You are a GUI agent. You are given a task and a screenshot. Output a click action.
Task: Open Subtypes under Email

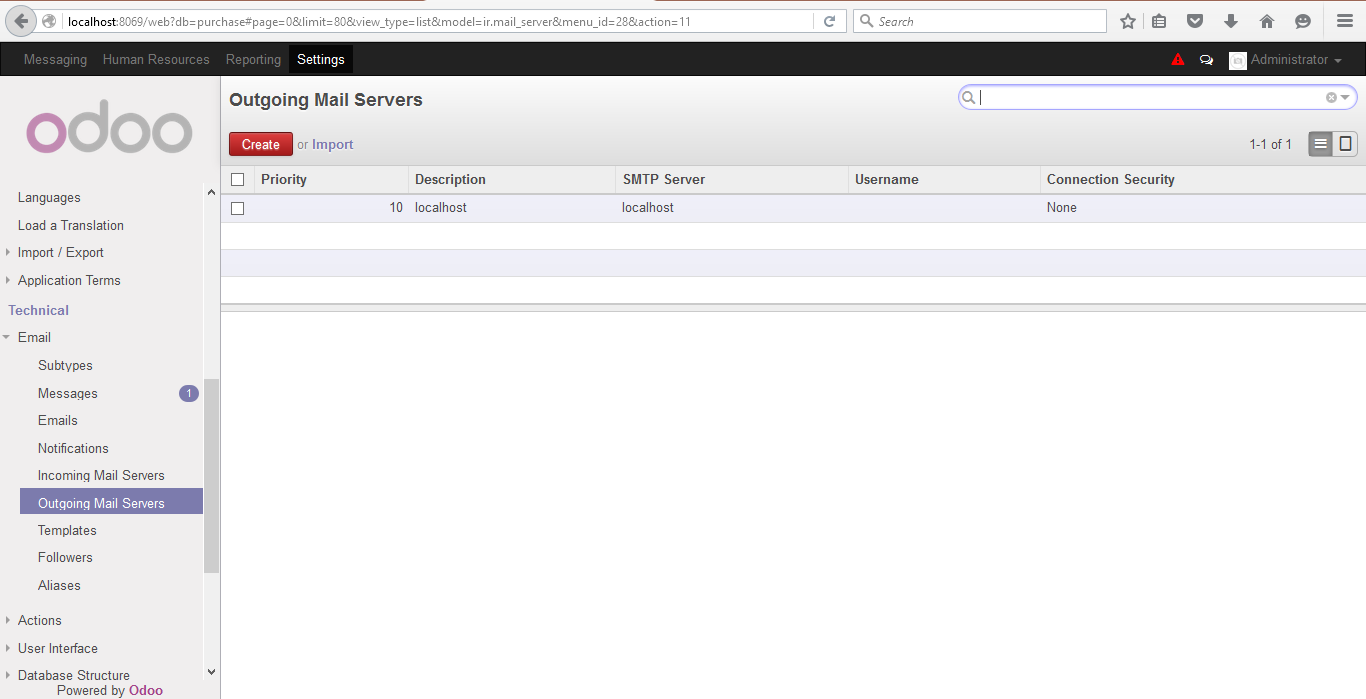point(65,366)
